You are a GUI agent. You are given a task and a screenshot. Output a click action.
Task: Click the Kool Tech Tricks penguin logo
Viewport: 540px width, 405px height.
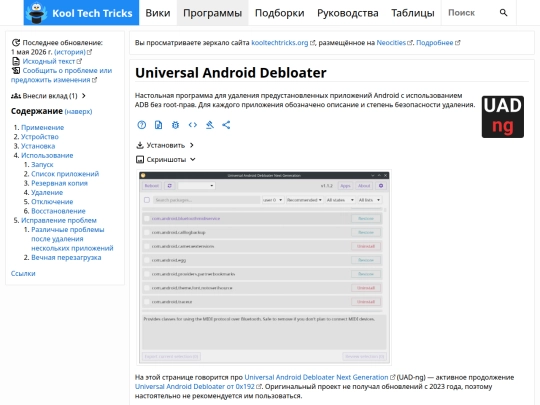38,13
